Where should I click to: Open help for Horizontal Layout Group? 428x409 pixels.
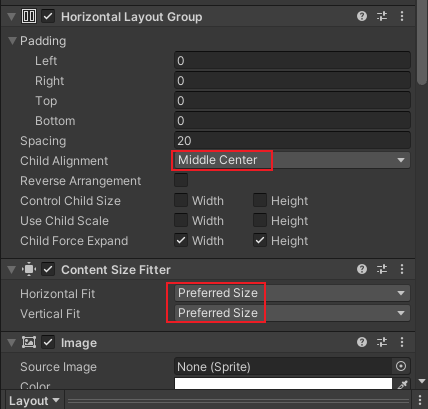click(362, 16)
